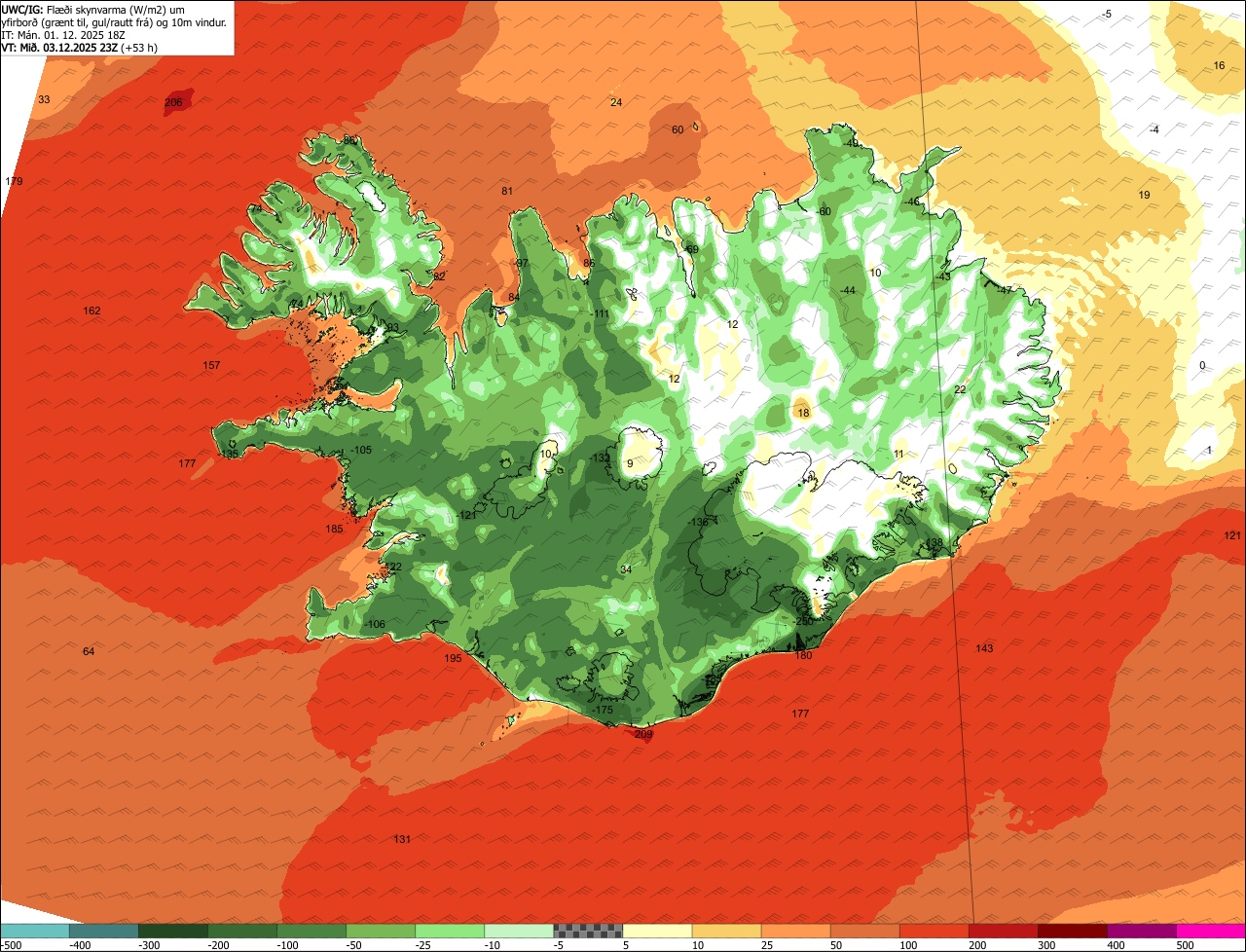Click the value 24 over the northern sea
The image size is (1246, 952).
(x=616, y=102)
